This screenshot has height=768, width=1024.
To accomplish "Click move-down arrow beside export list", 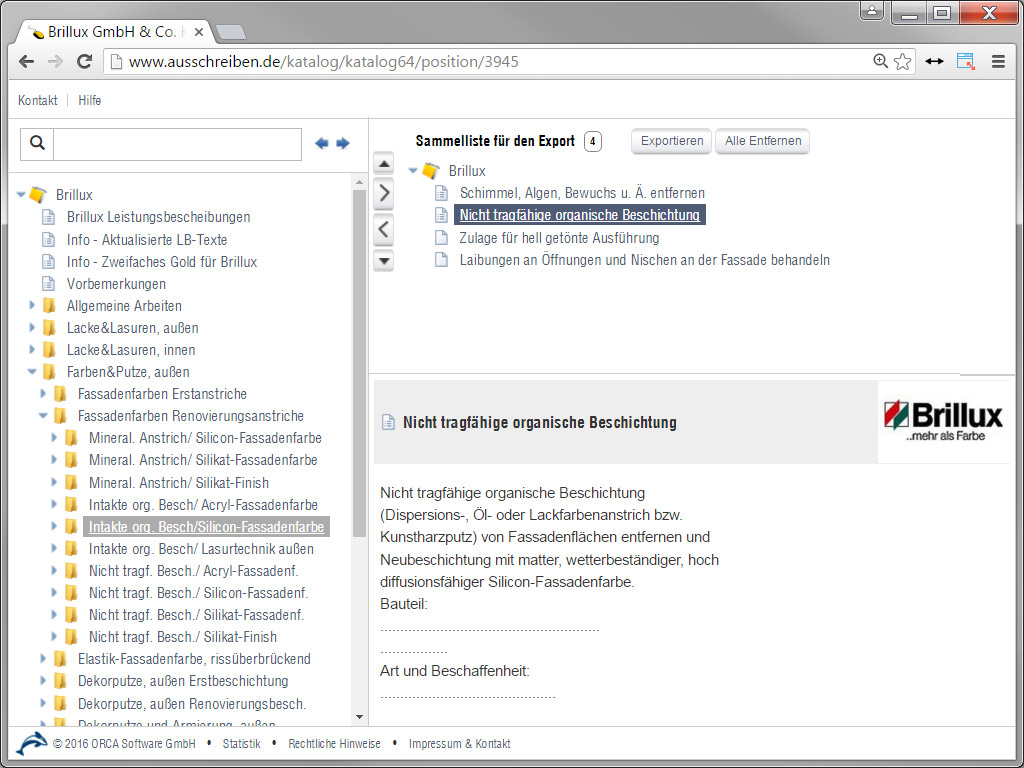I will (x=383, y=261).
